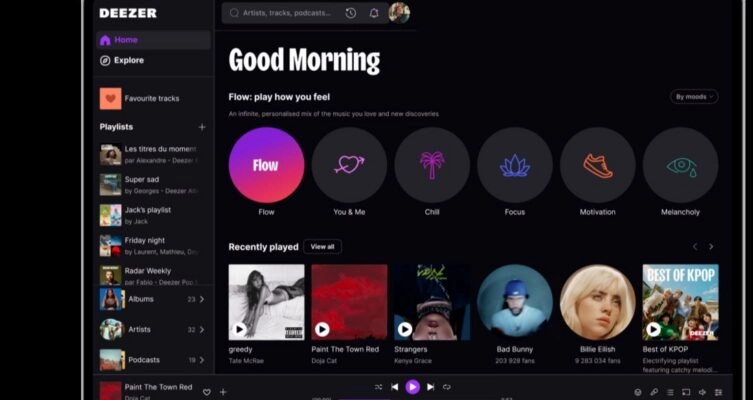Open Billie Eilish artist thumbnail
Image resolution: width=753 pixels, height=400 pixels.
tap(597, 302)
